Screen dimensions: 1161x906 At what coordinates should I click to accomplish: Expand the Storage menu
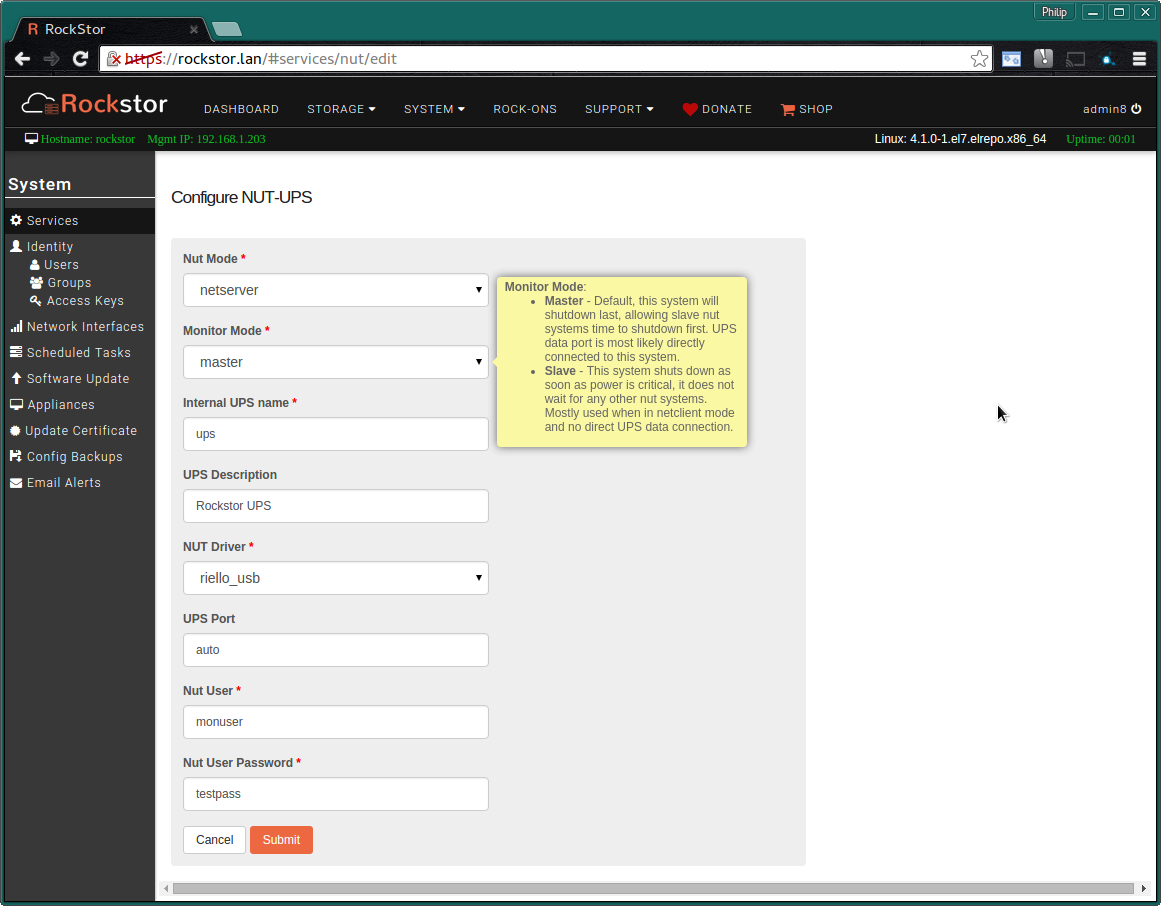click(x=341, y=109)
